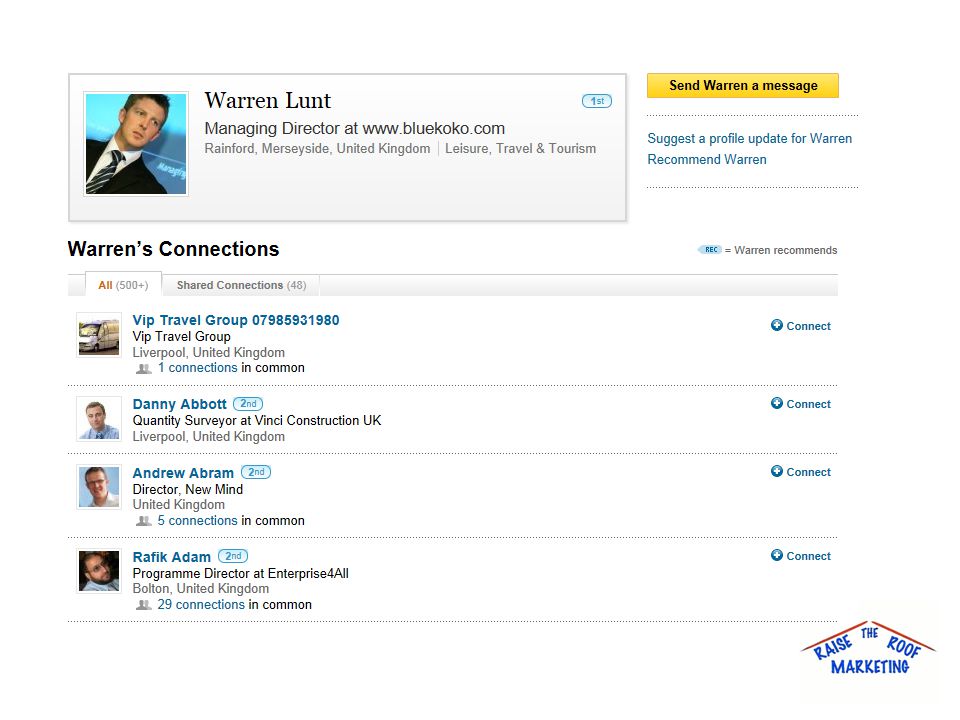This screenshot has height=720, width=960.
Task: Send Warren a message
Action: [743, 86]
